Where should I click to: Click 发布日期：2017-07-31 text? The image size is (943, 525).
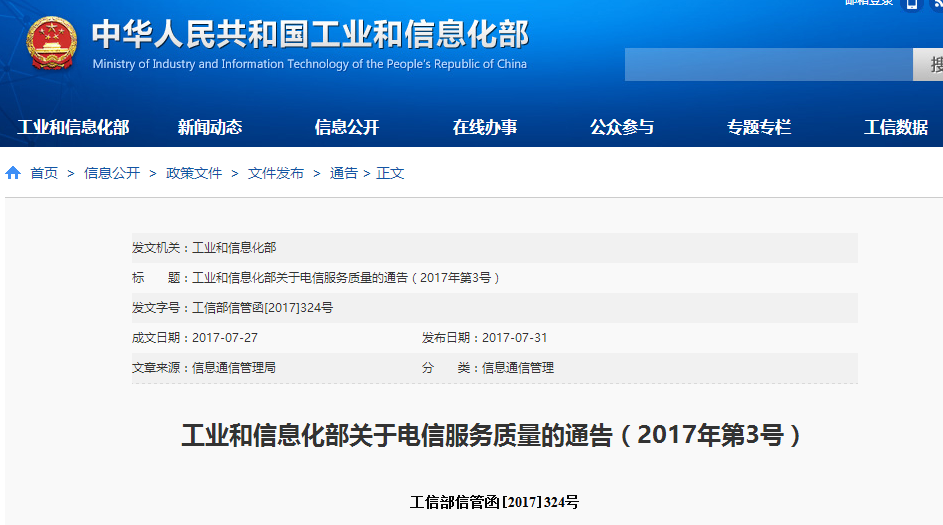[485, 338]
